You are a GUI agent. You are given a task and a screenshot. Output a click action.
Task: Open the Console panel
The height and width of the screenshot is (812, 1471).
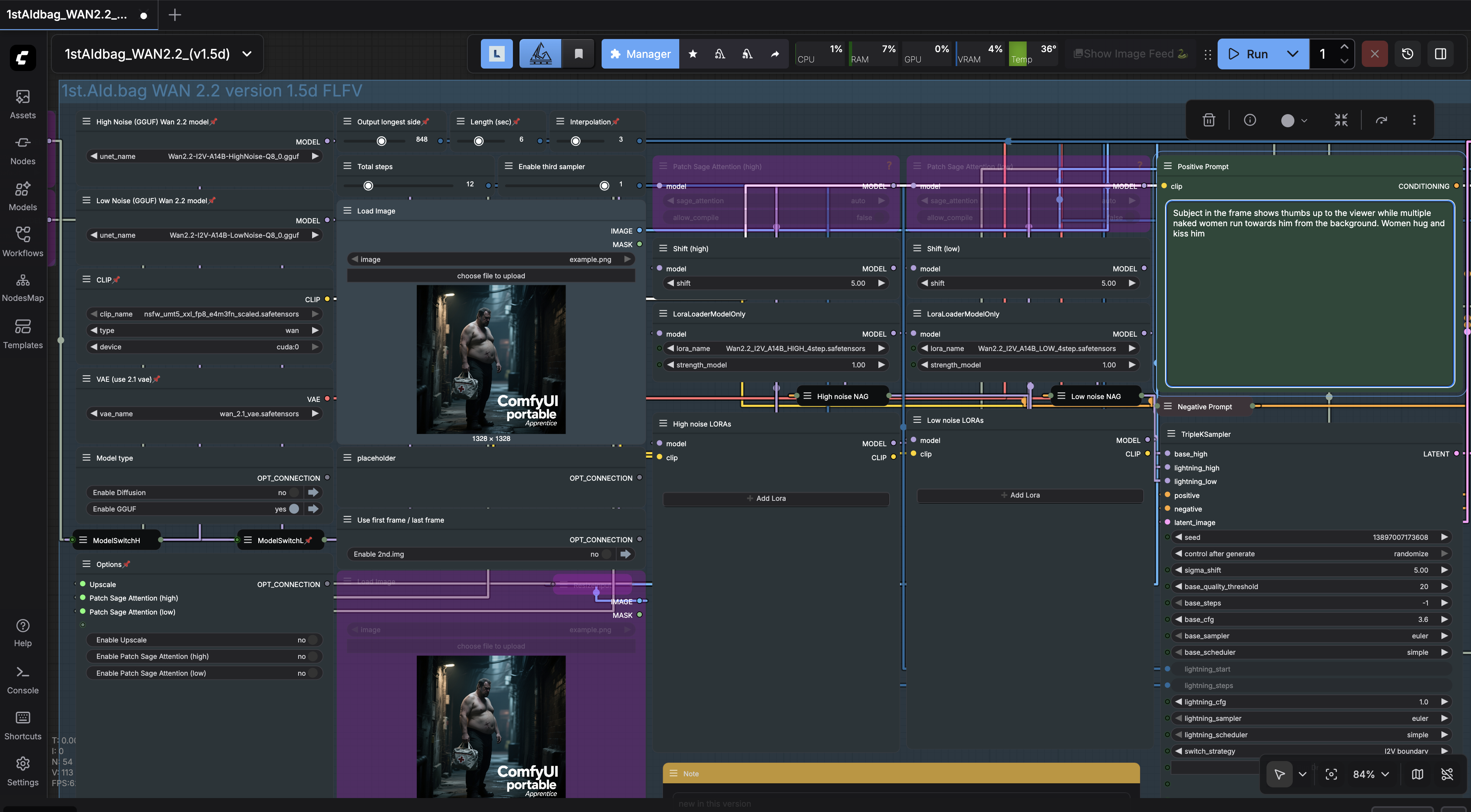[x=22, y=679]
